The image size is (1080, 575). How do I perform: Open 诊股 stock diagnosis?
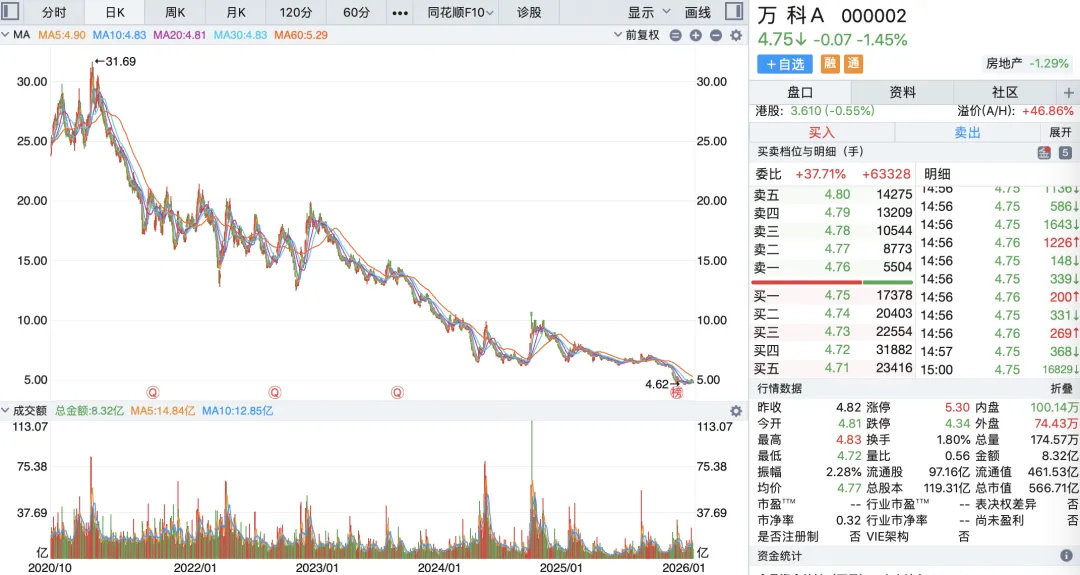tap(529, 12)
